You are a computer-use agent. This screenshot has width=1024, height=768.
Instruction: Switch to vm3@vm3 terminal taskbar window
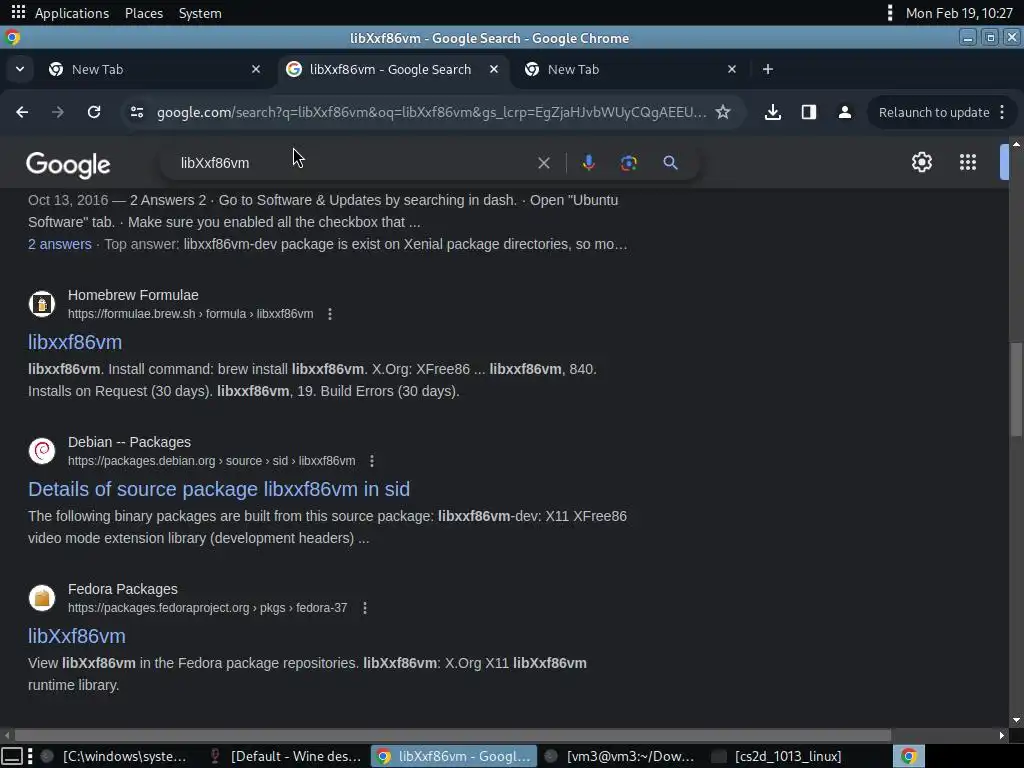[620, 756]
